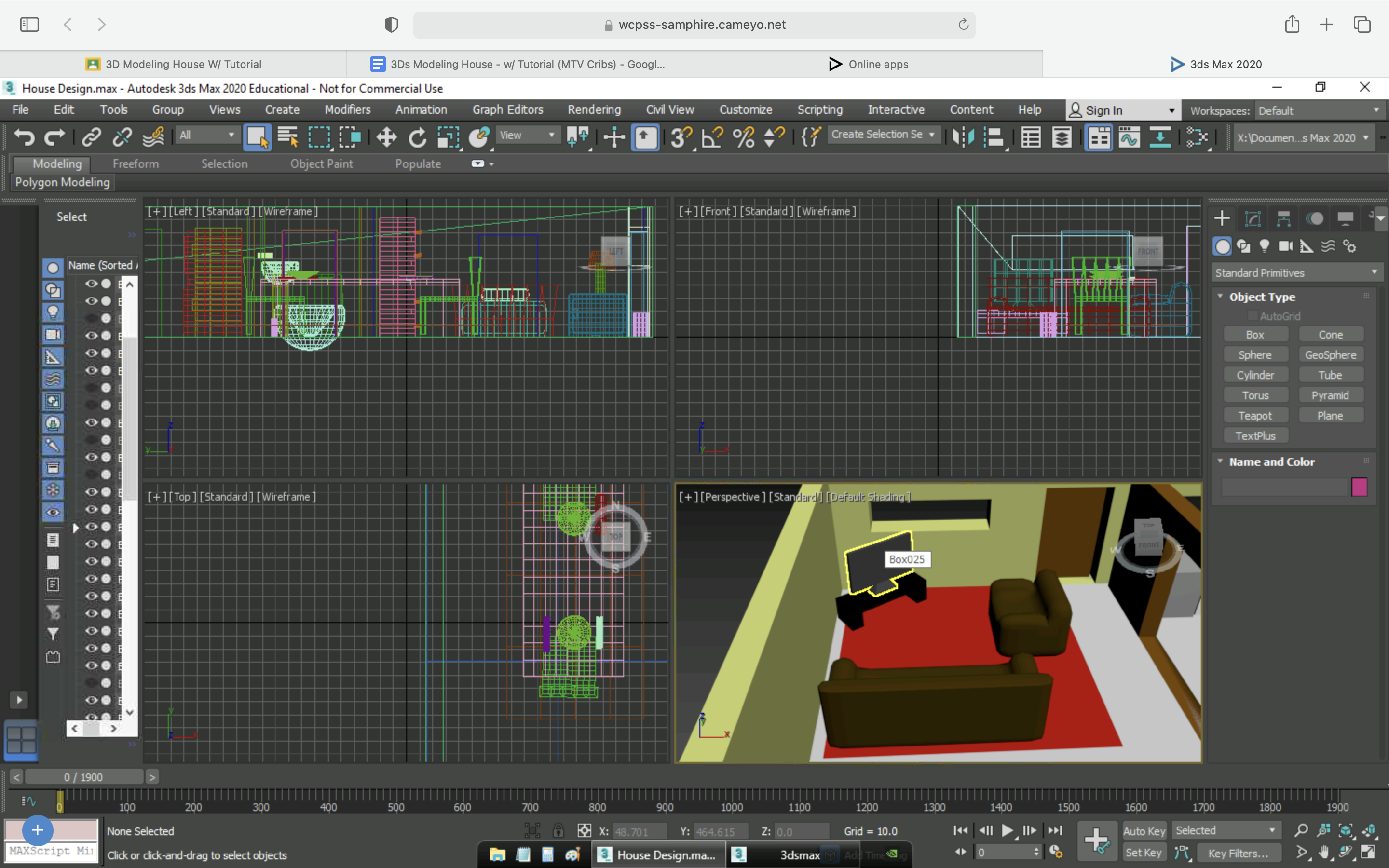Click the Redo arrow icon
This screenshot has width=1389, height=868.
click(x=54, y=138)
